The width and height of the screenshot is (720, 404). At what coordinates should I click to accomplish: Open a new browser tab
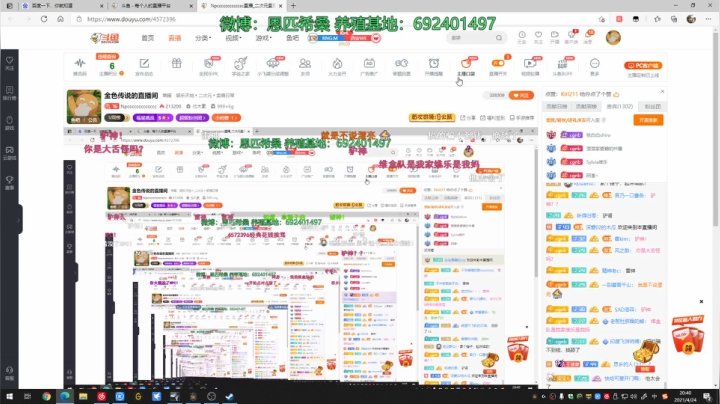(293, 6)
